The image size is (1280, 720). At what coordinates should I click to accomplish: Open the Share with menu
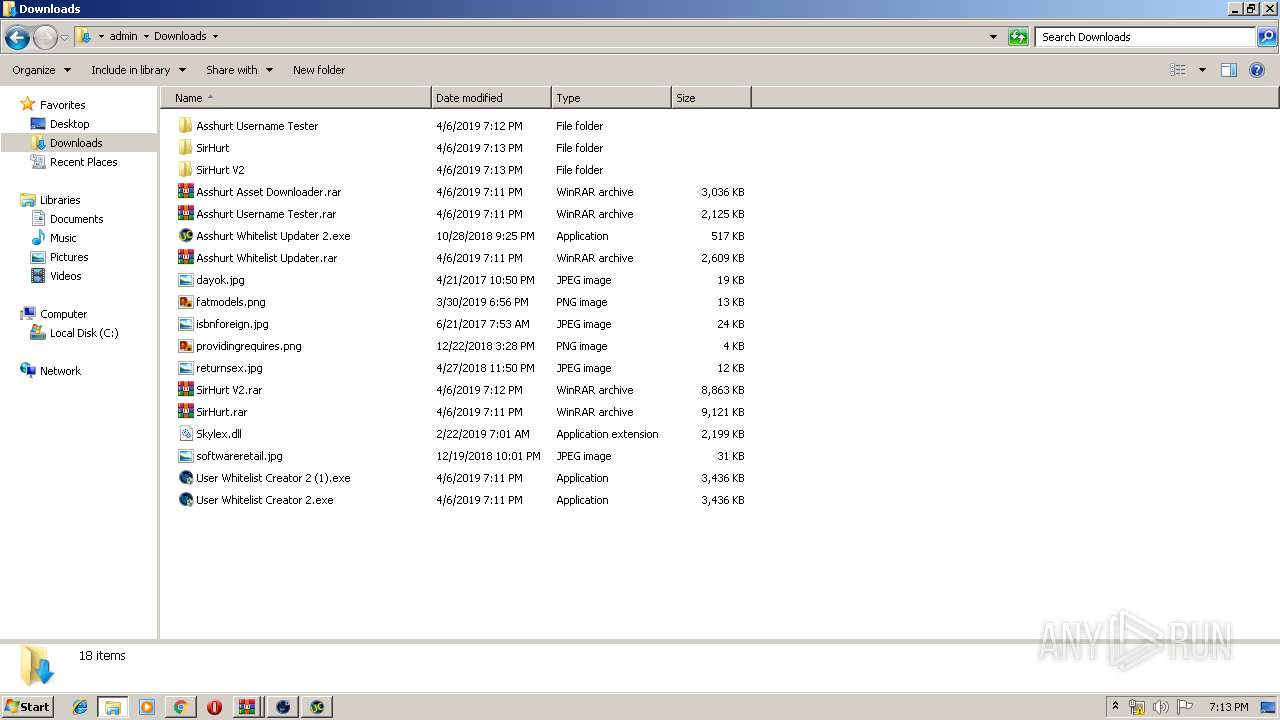pos(238,70)
